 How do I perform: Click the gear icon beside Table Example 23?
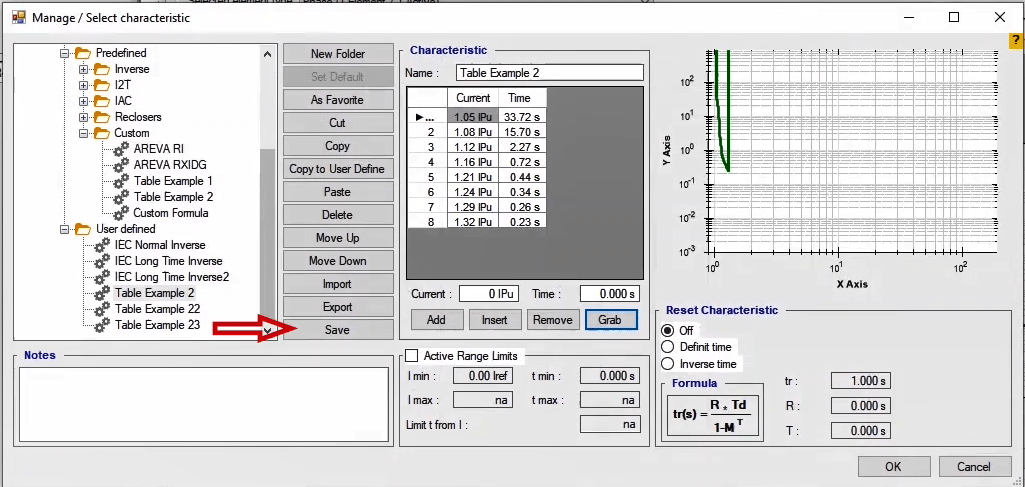pos(102,325)
